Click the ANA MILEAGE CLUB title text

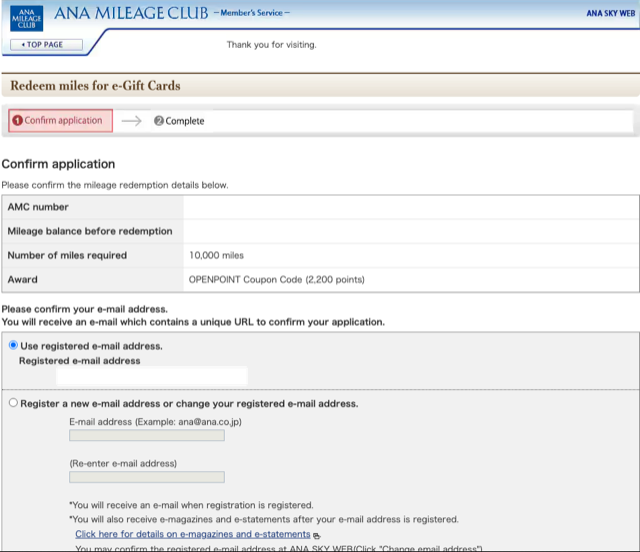click(x=131, y=13)
